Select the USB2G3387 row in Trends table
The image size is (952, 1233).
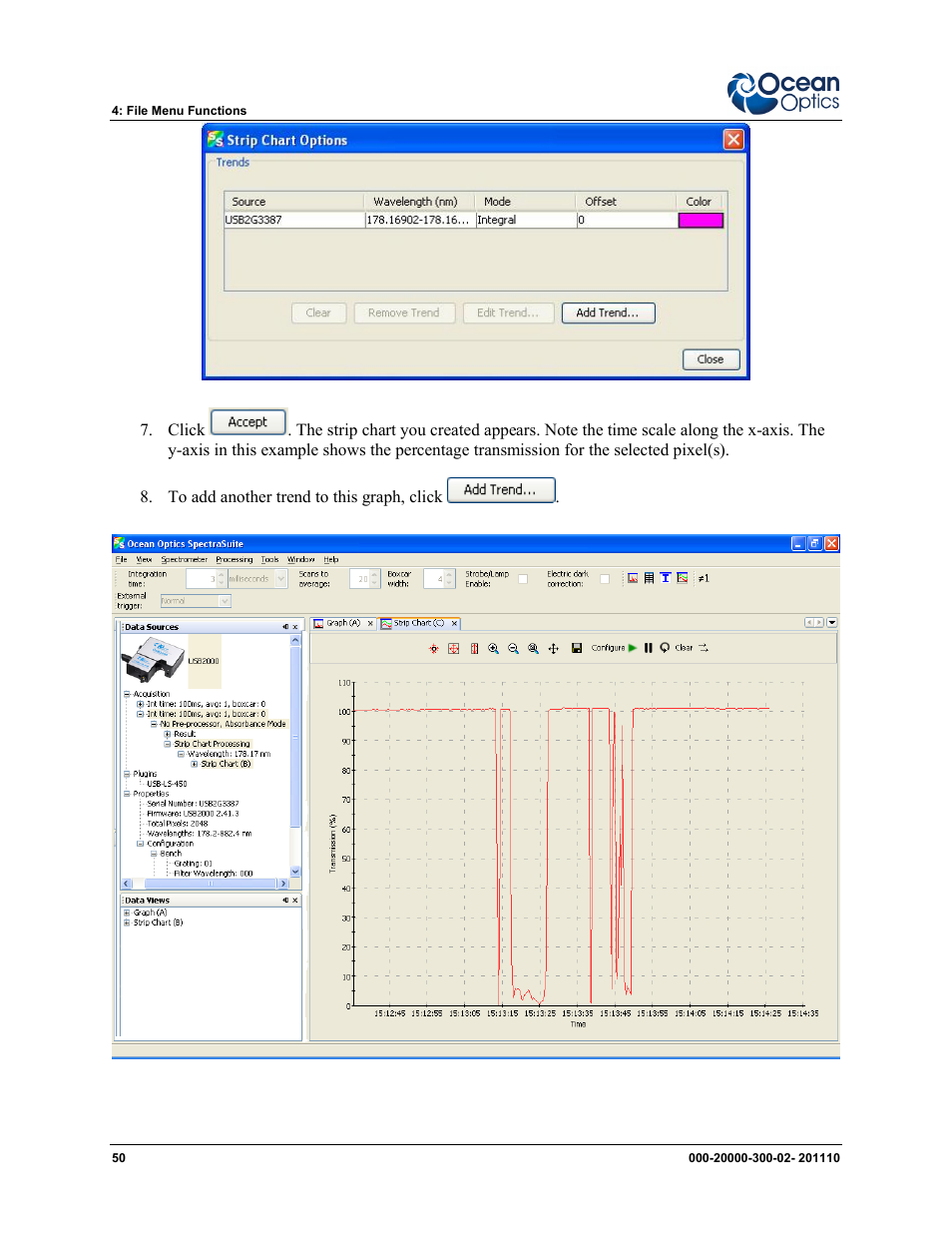click(x=475, y=221)
